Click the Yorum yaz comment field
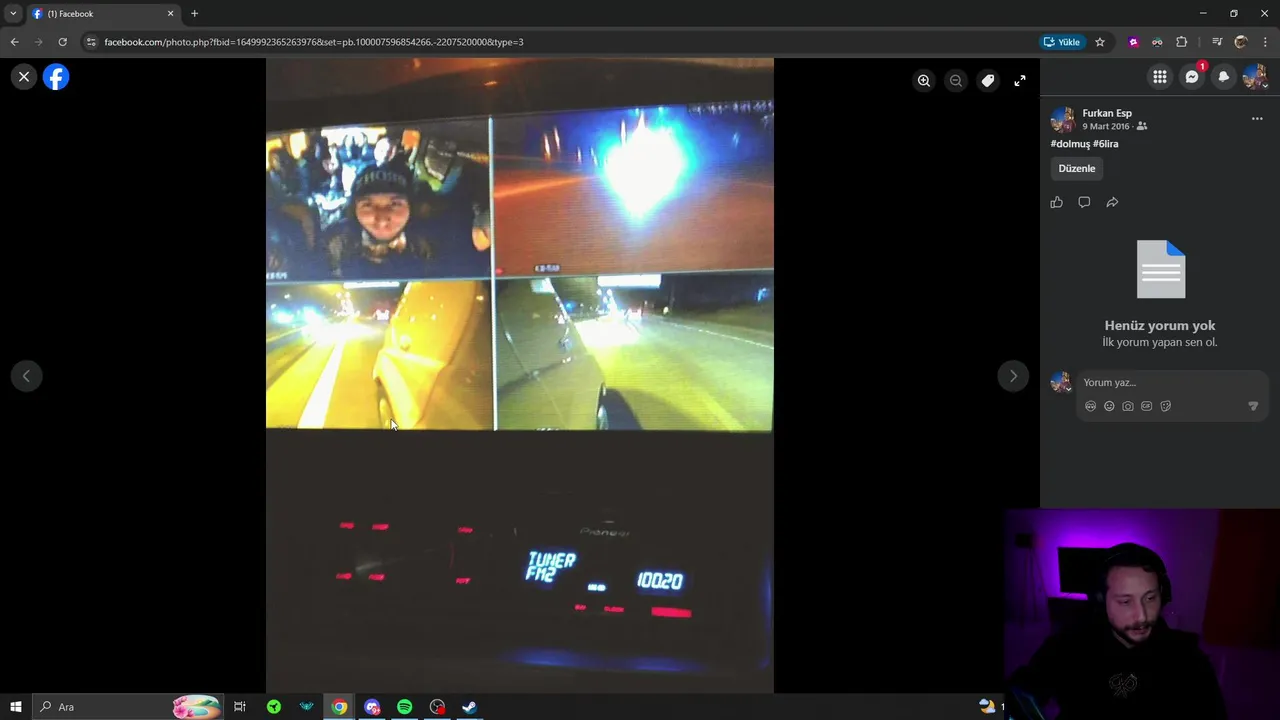 [1172, 383]
